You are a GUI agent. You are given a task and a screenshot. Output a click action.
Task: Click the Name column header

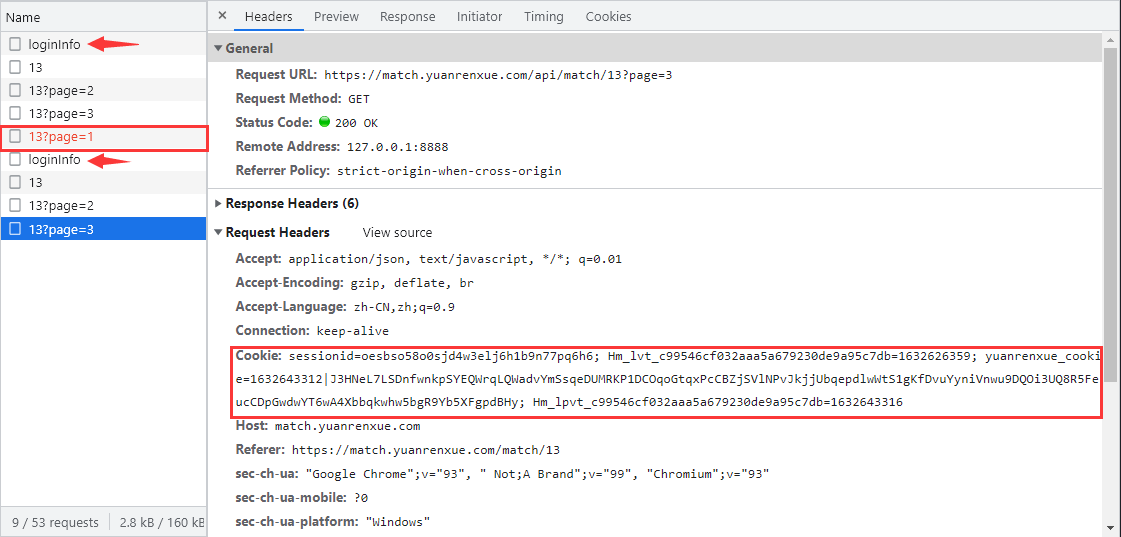point(24,17)
